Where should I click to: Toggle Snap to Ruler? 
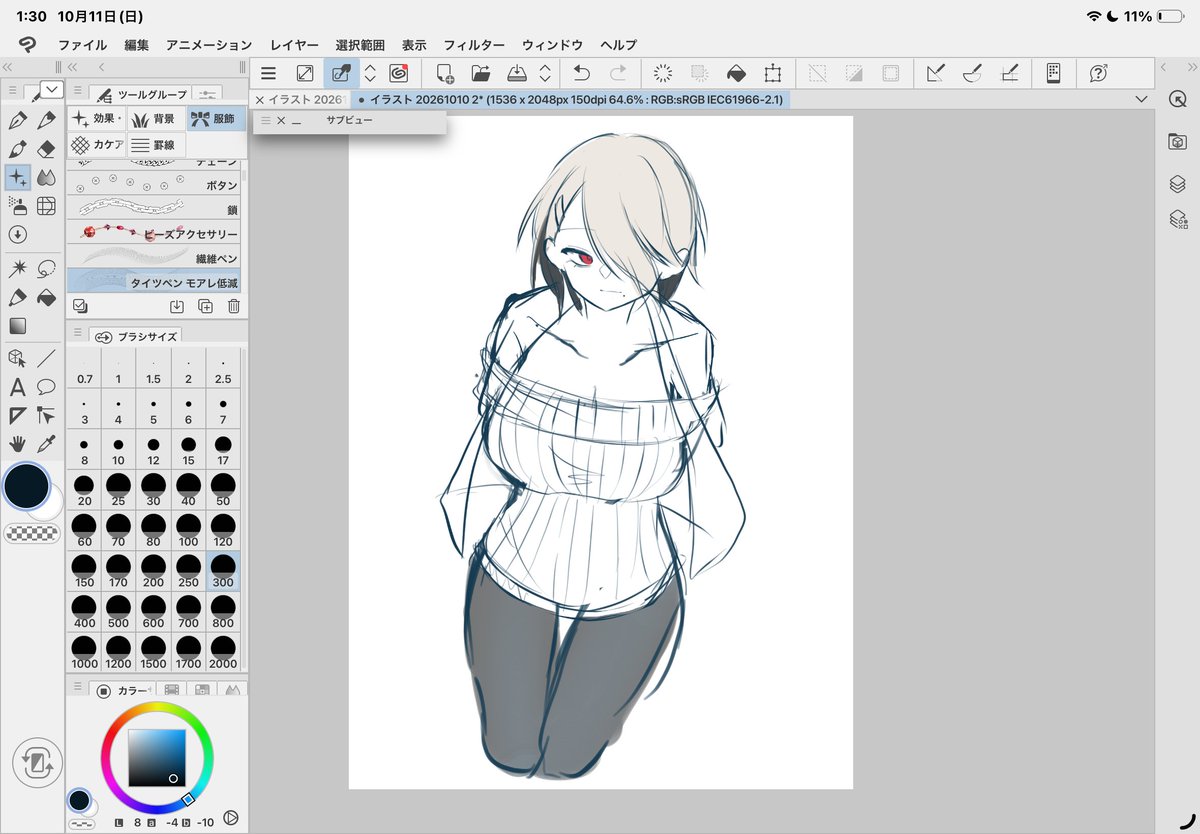[936, 73]
